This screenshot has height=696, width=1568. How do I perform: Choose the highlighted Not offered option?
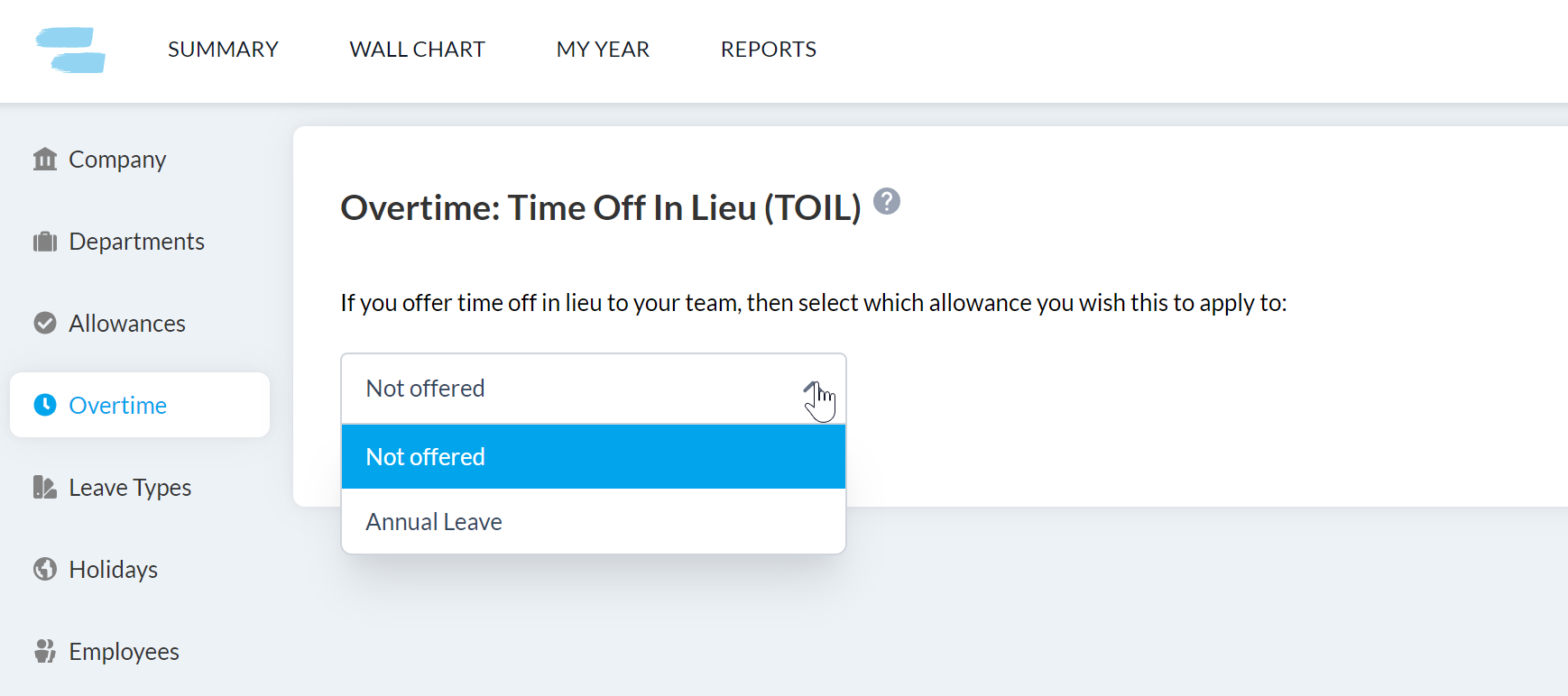pyautogui.click(x=594, y=457)
